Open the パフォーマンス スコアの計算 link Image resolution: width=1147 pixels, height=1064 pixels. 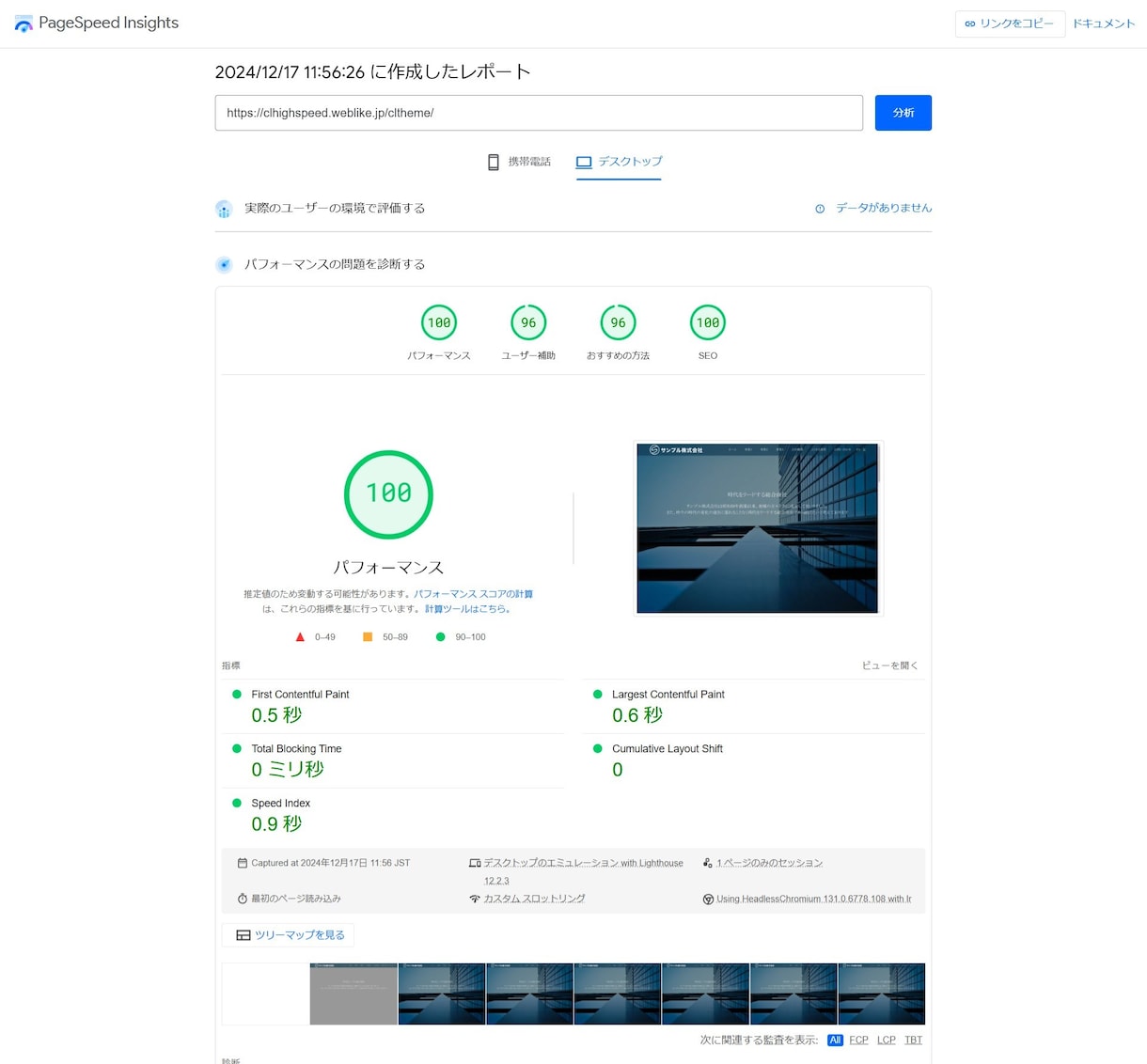point(473,594)
